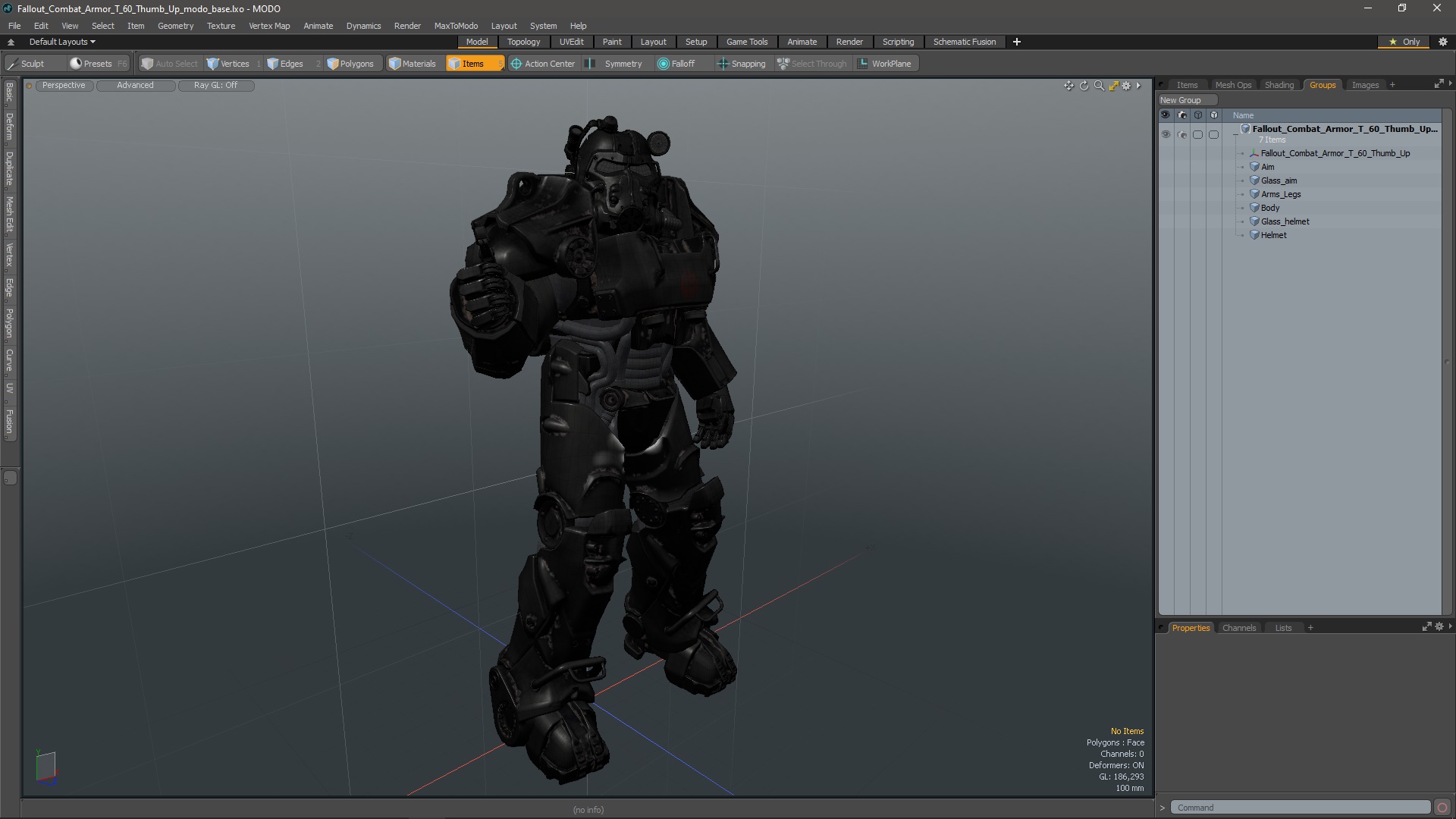Click the Aim mesh cube icon
The width and height of the screenshot is (1456, 819).
coord(1254,167)
